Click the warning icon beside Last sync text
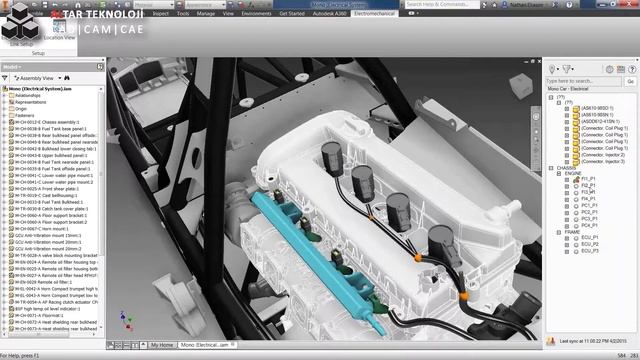The height and width of the screenshot is (360, 640). pos(551,340)
